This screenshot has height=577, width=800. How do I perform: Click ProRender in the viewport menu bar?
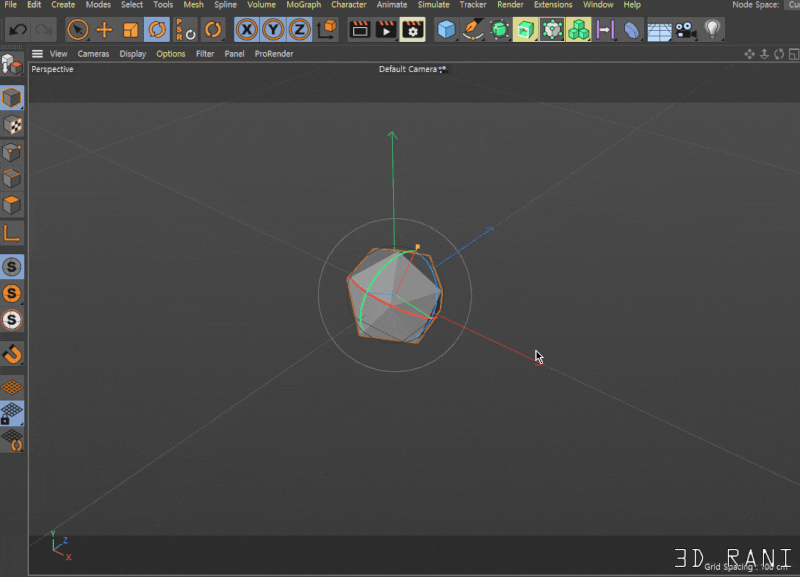point(275,54)
